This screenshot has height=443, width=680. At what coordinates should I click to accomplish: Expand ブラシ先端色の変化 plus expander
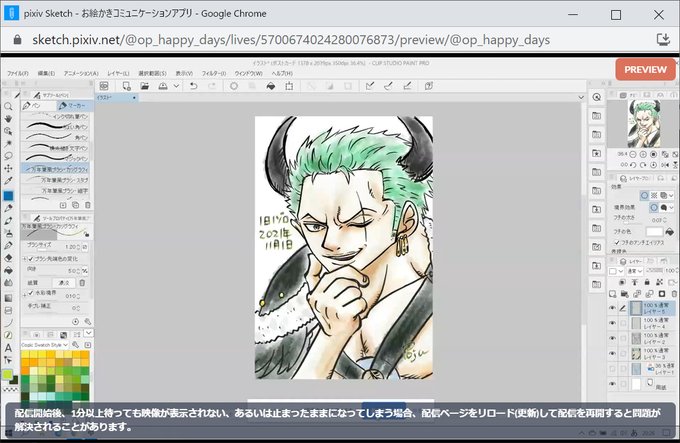click(x=25, y=259)
